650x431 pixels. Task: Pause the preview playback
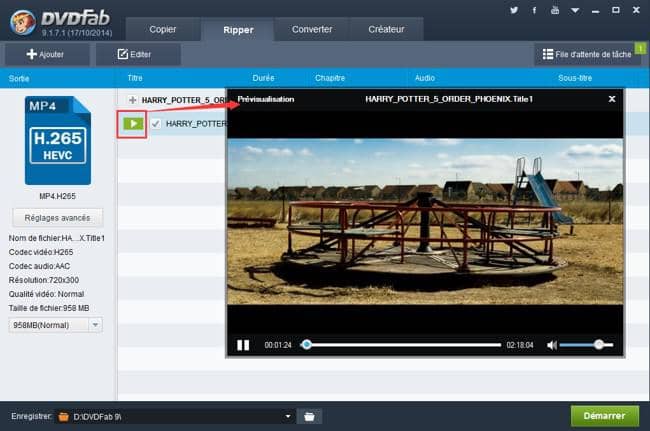pyautogui.click(x=243, y=345)
